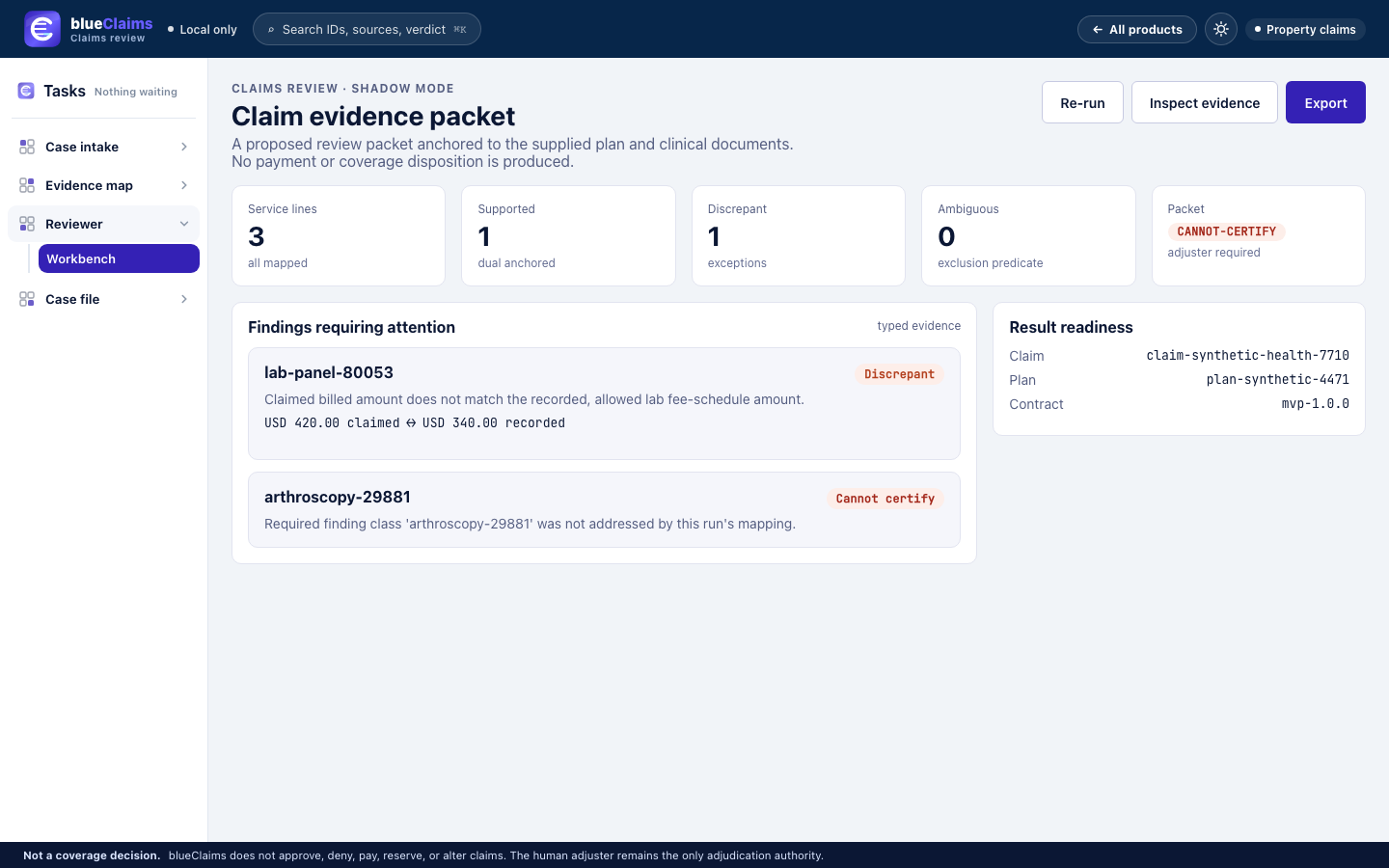Click the Case intake grid icon
Screen dimensions: 1389x868
pos(27,147)
